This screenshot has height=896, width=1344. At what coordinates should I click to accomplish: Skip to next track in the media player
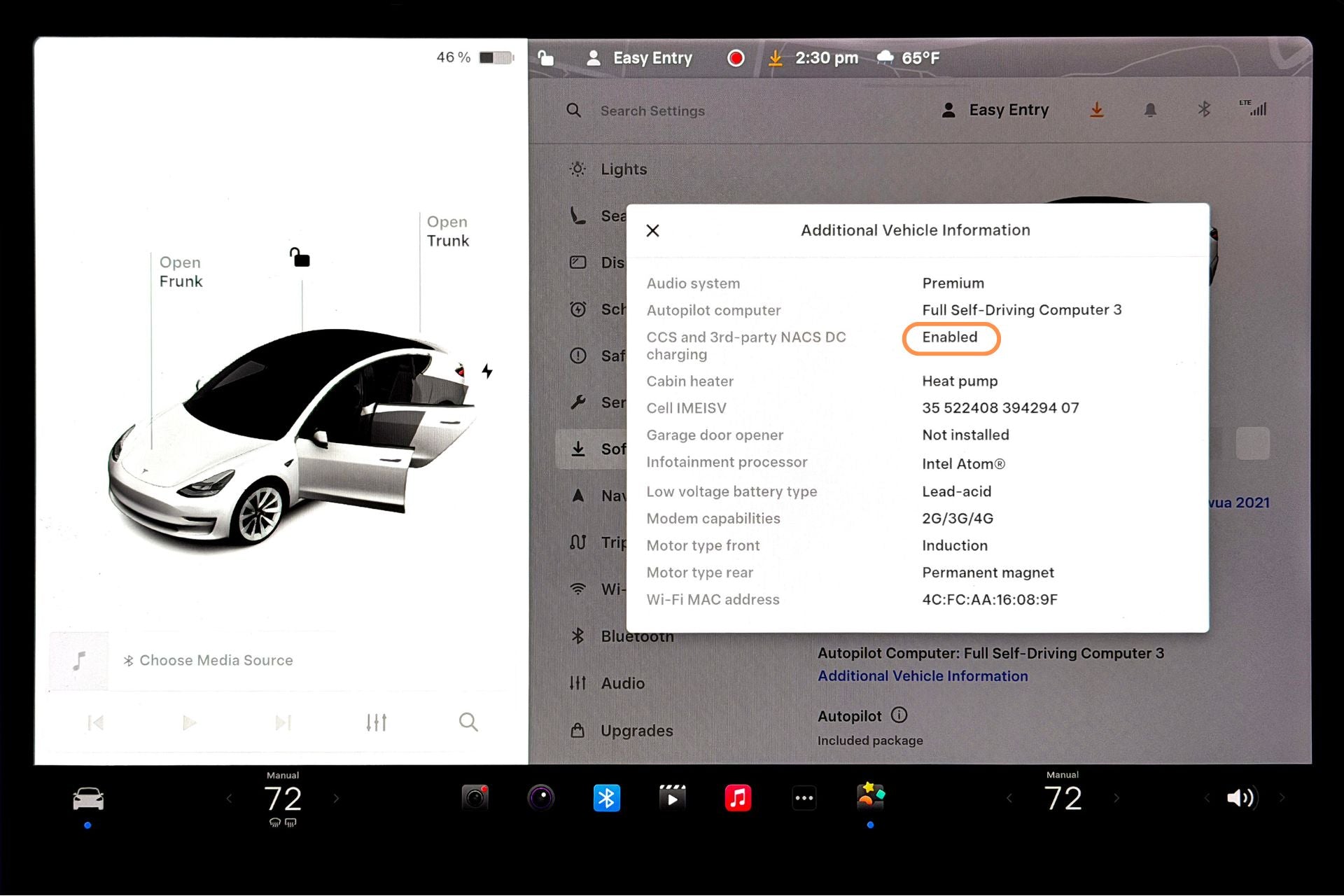(282, 722)
